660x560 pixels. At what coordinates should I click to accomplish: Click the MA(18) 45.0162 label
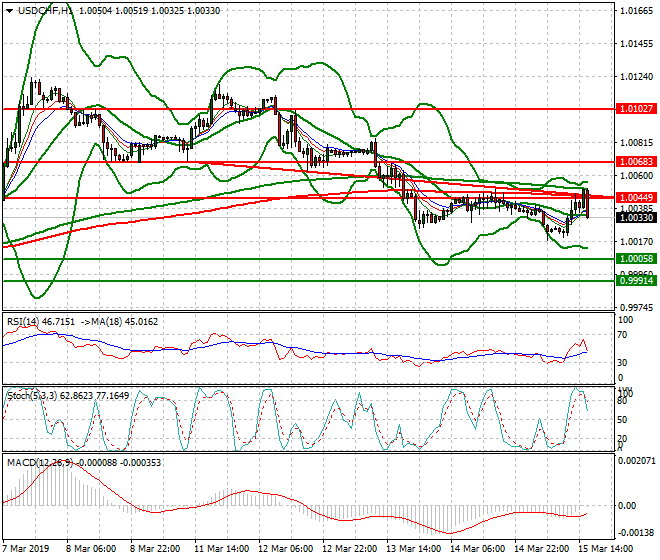(125, 322)
